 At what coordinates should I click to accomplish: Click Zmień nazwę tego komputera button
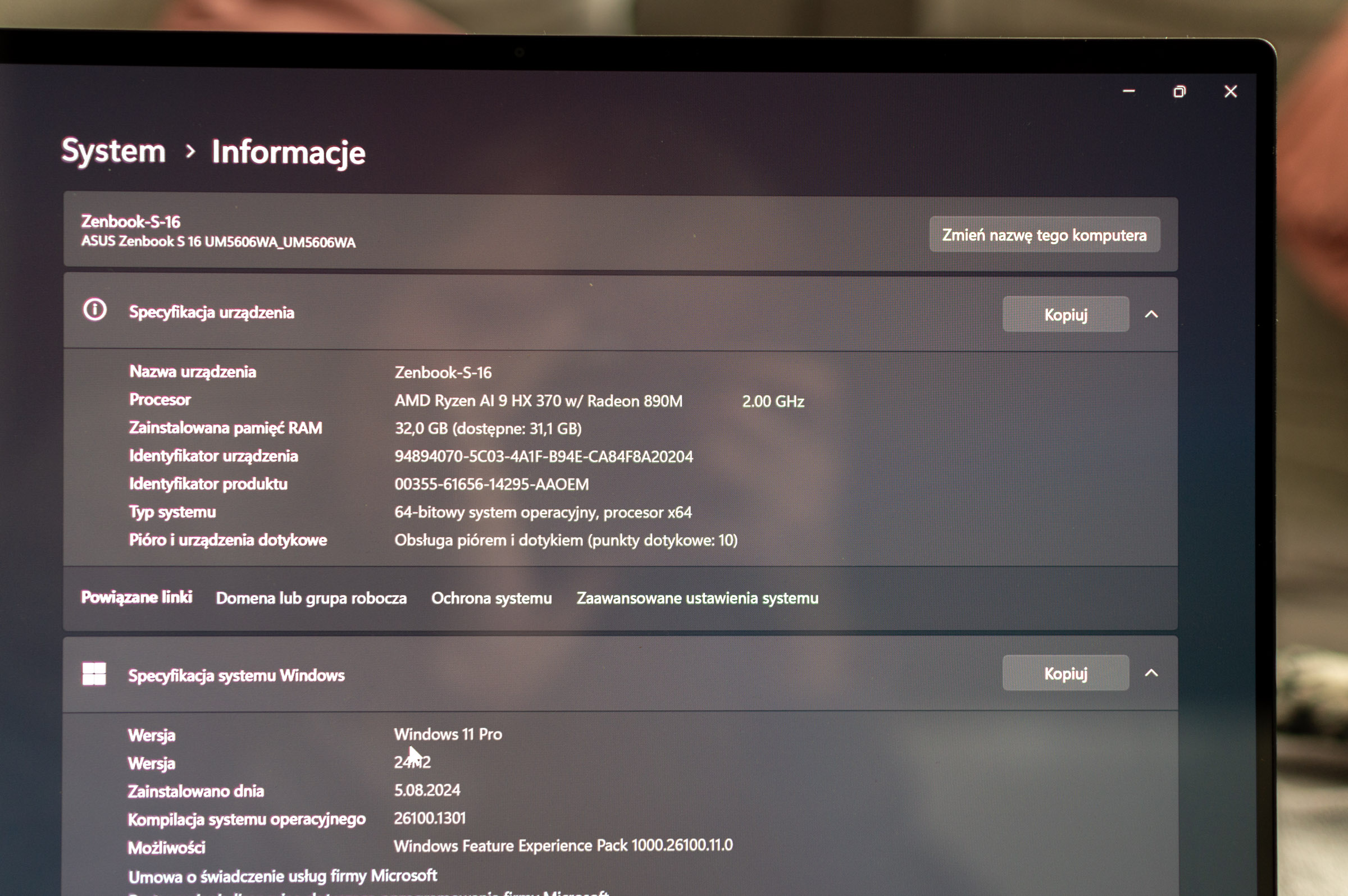[1045, 235]
